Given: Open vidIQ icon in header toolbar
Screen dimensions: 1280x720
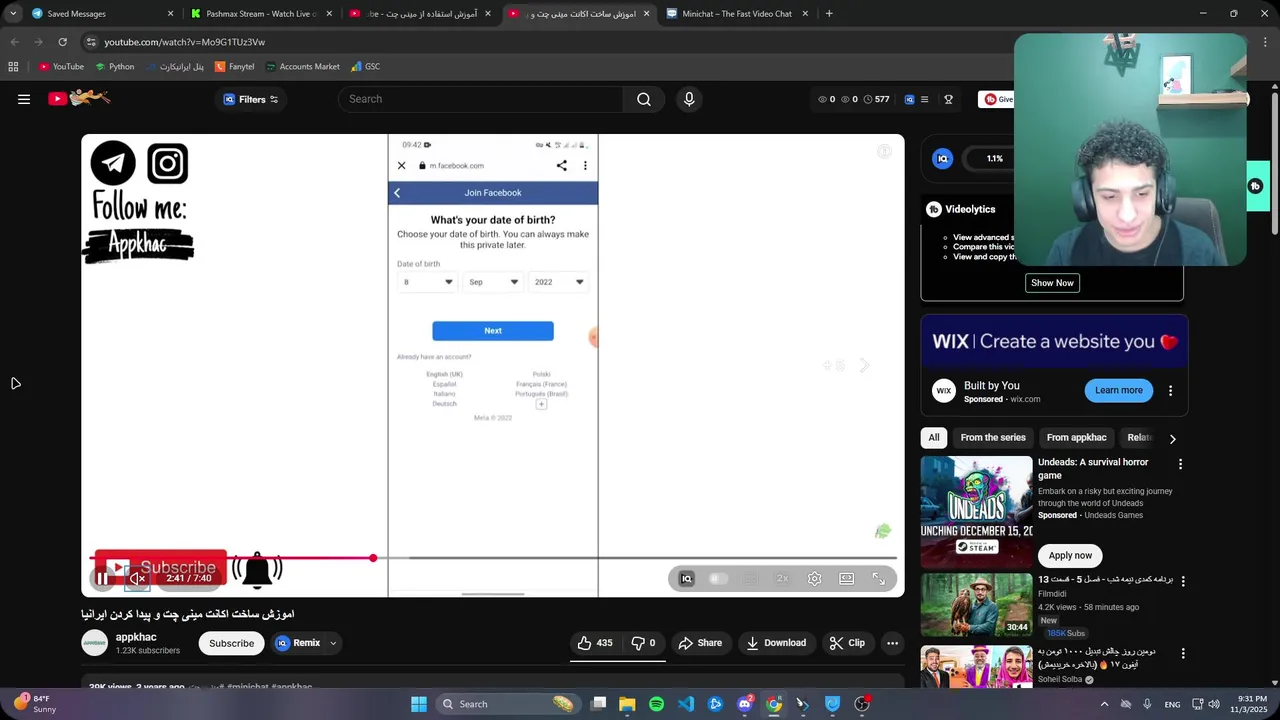Looking at the screenshot, I should [x=909, y=99].
